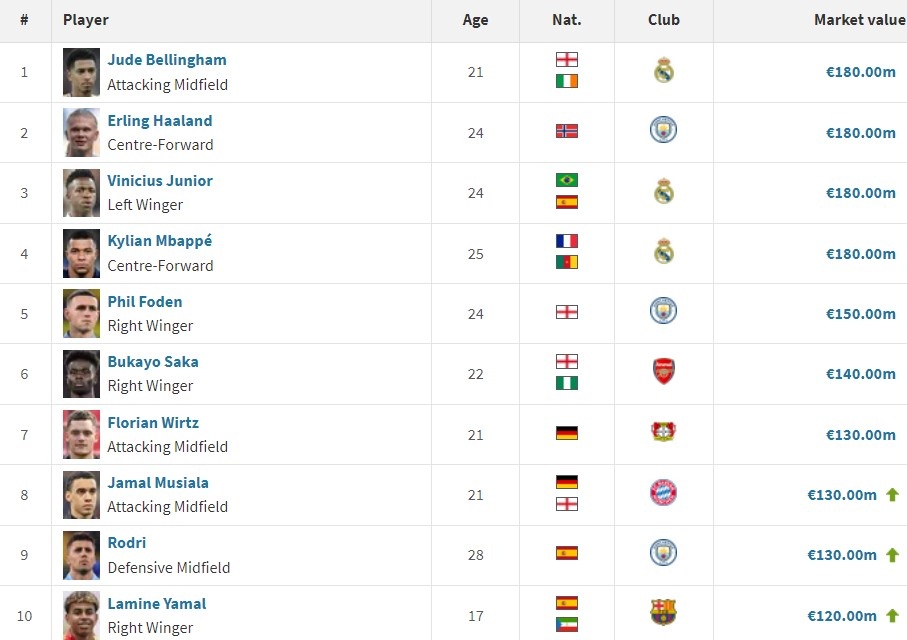
Task: Click Bayer Leverkusen crest next to Wirtz
Action: point(663,432)
